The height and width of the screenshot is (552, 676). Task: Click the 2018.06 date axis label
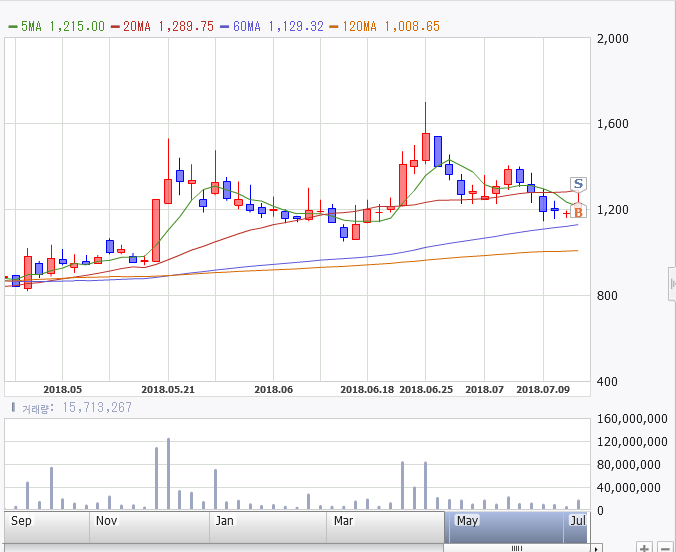[x=273, y=389]
